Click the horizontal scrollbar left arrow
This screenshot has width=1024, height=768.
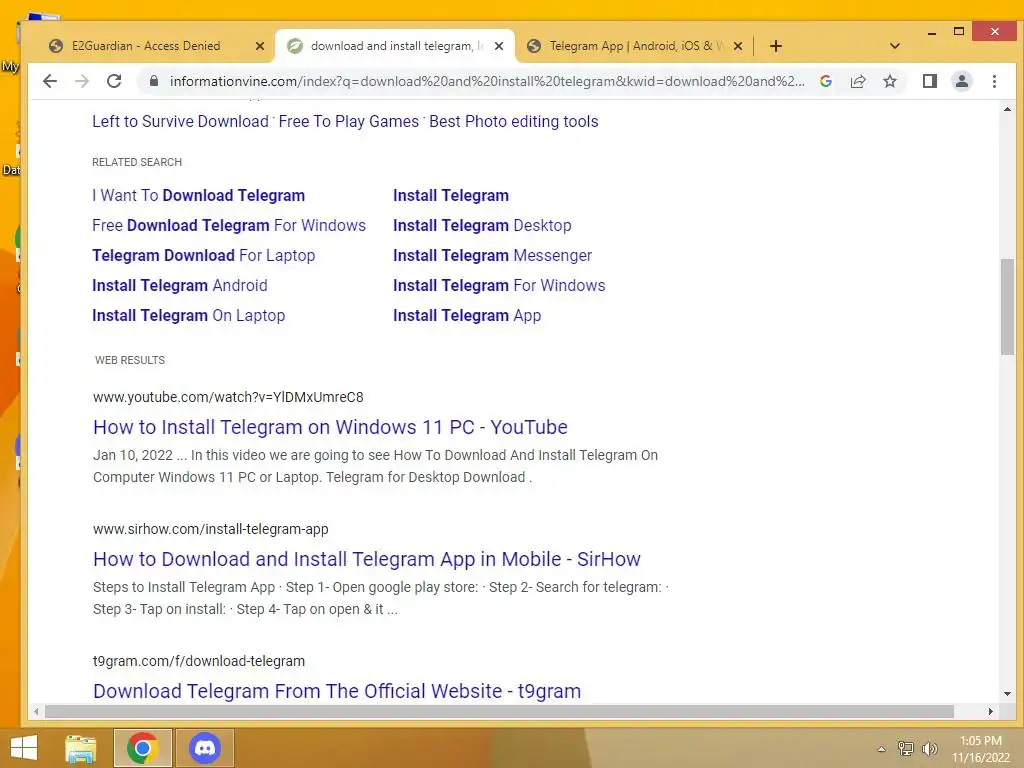pyautogui.click(x=37, y=711)
